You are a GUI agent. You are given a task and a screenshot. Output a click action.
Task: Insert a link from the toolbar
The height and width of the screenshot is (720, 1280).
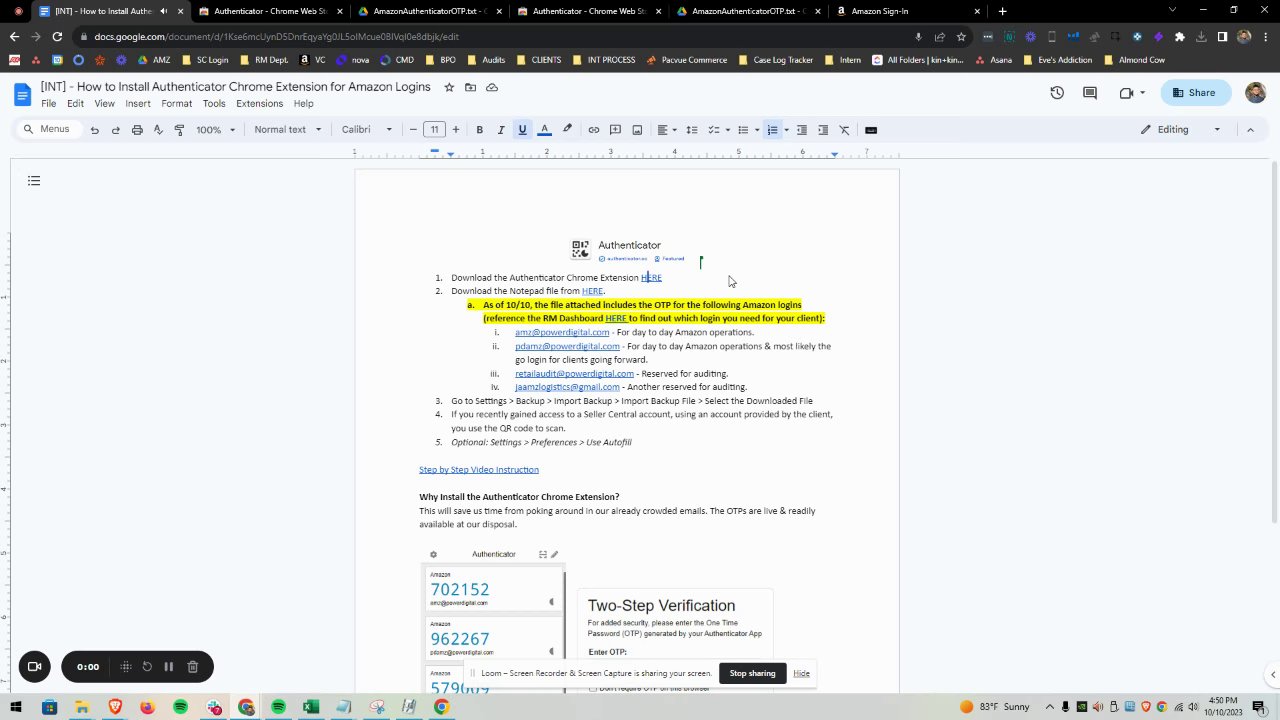pos(593,130)
